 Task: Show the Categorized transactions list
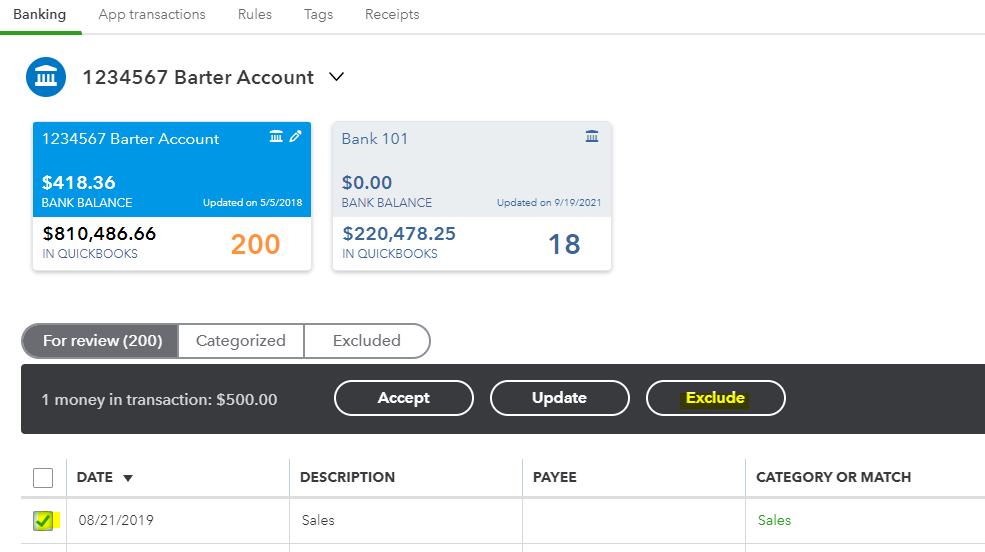240,341
